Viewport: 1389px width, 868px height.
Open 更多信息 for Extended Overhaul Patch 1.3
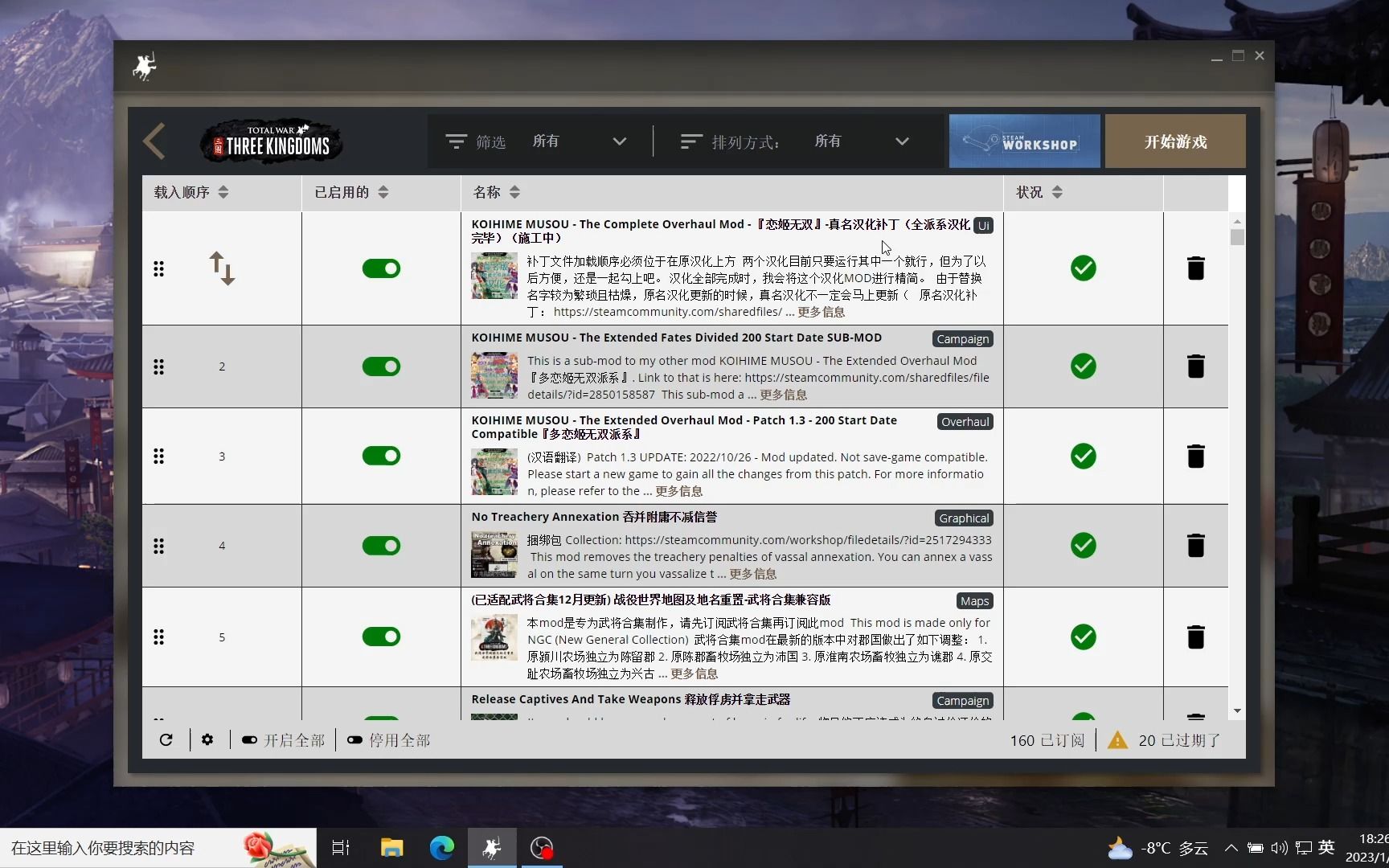(678, 491)
